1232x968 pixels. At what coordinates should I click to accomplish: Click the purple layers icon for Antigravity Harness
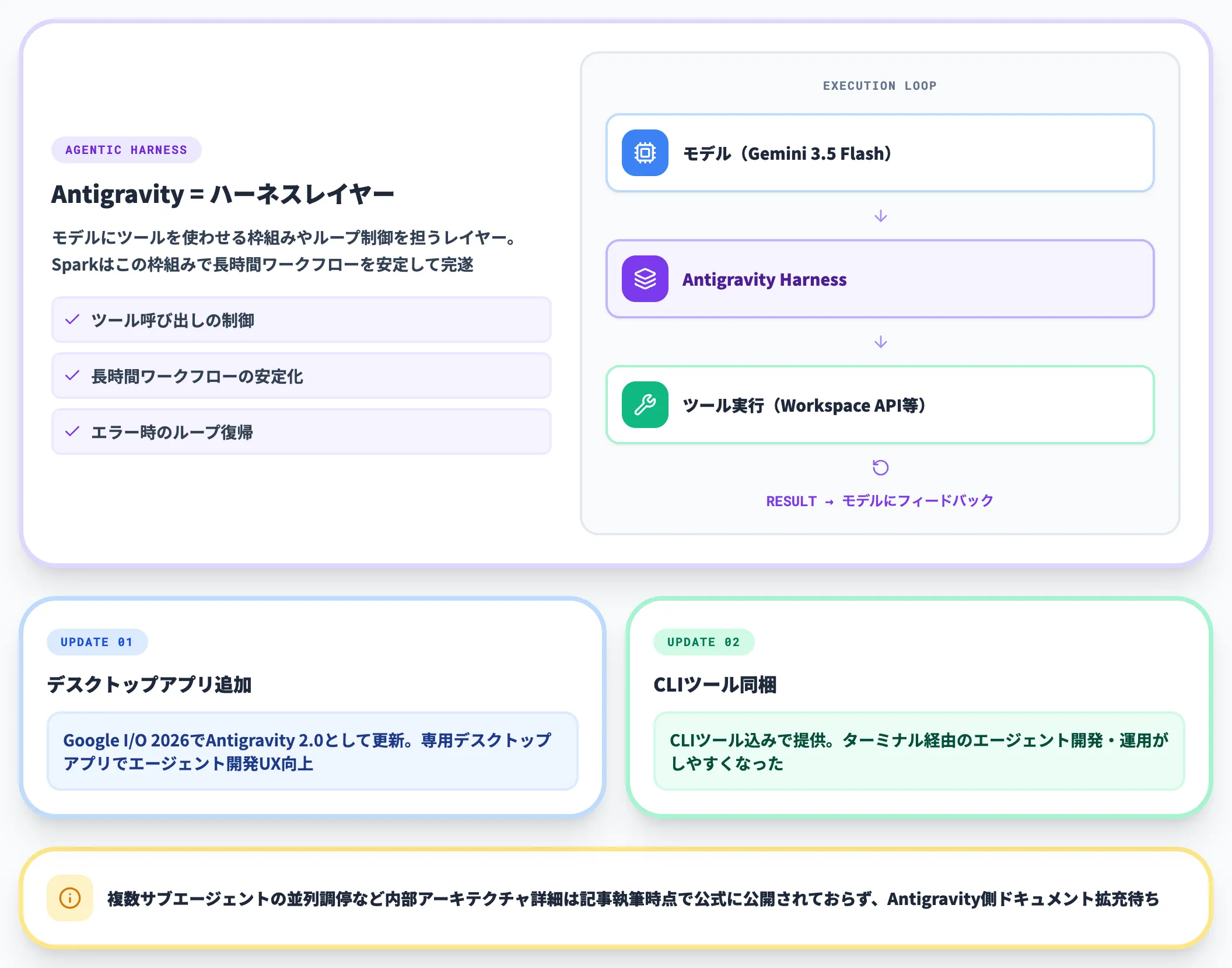point(645,279)
